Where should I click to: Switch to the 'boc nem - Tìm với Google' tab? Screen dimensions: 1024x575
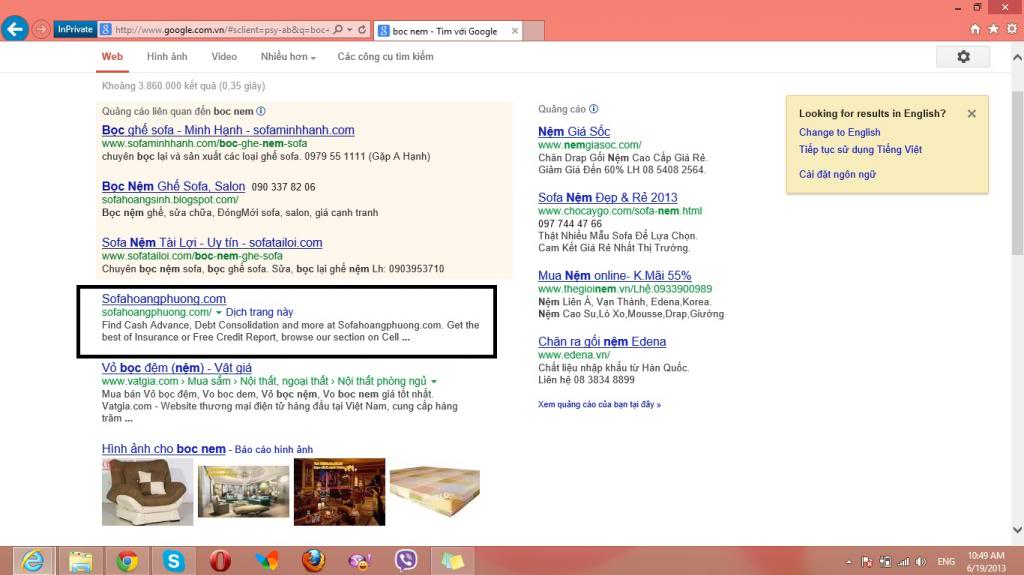point(445,31)
